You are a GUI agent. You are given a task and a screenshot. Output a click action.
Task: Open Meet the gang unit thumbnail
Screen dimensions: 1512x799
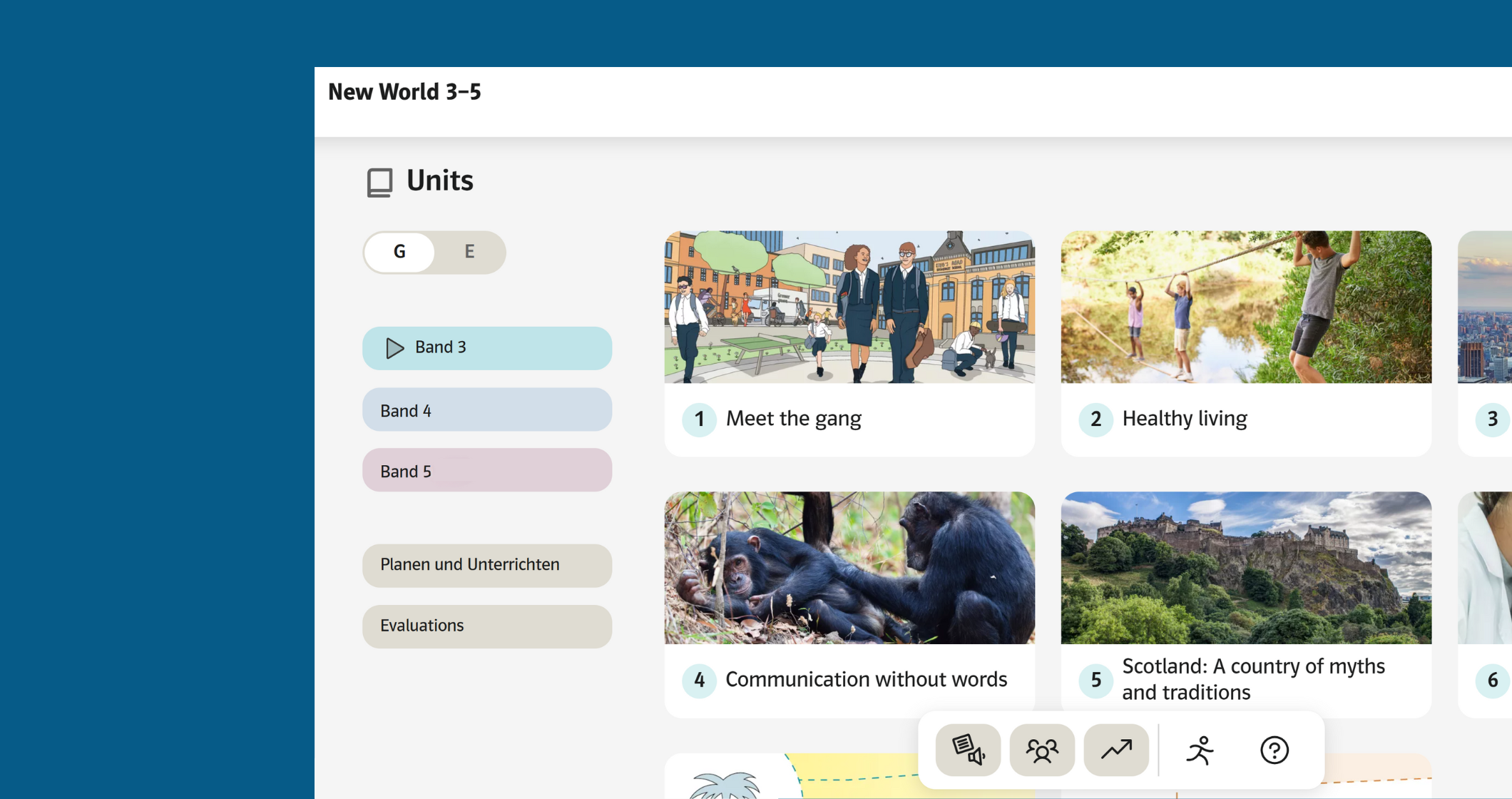click(x=849, y=307)
